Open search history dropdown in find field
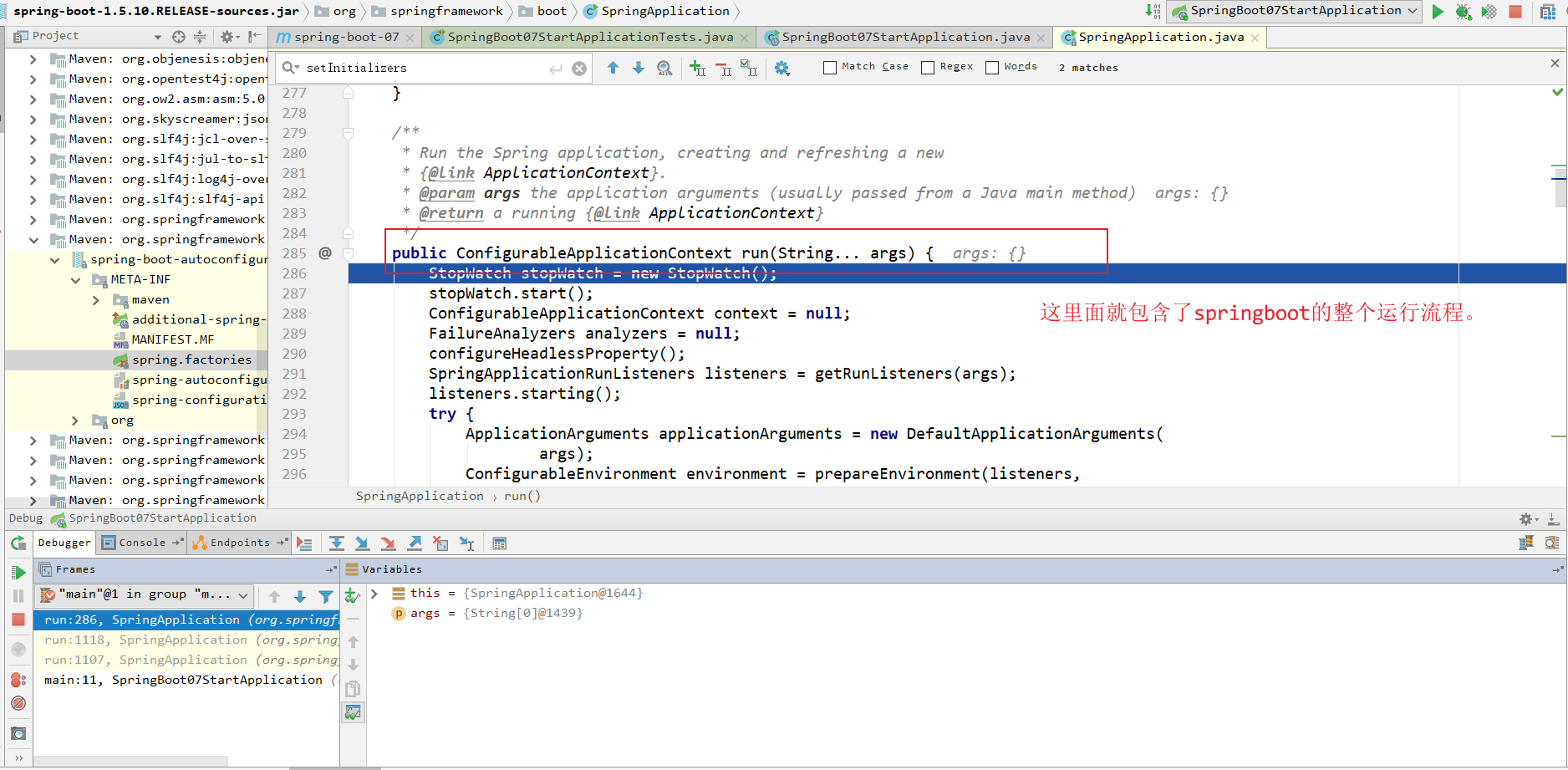 (290, 68)
